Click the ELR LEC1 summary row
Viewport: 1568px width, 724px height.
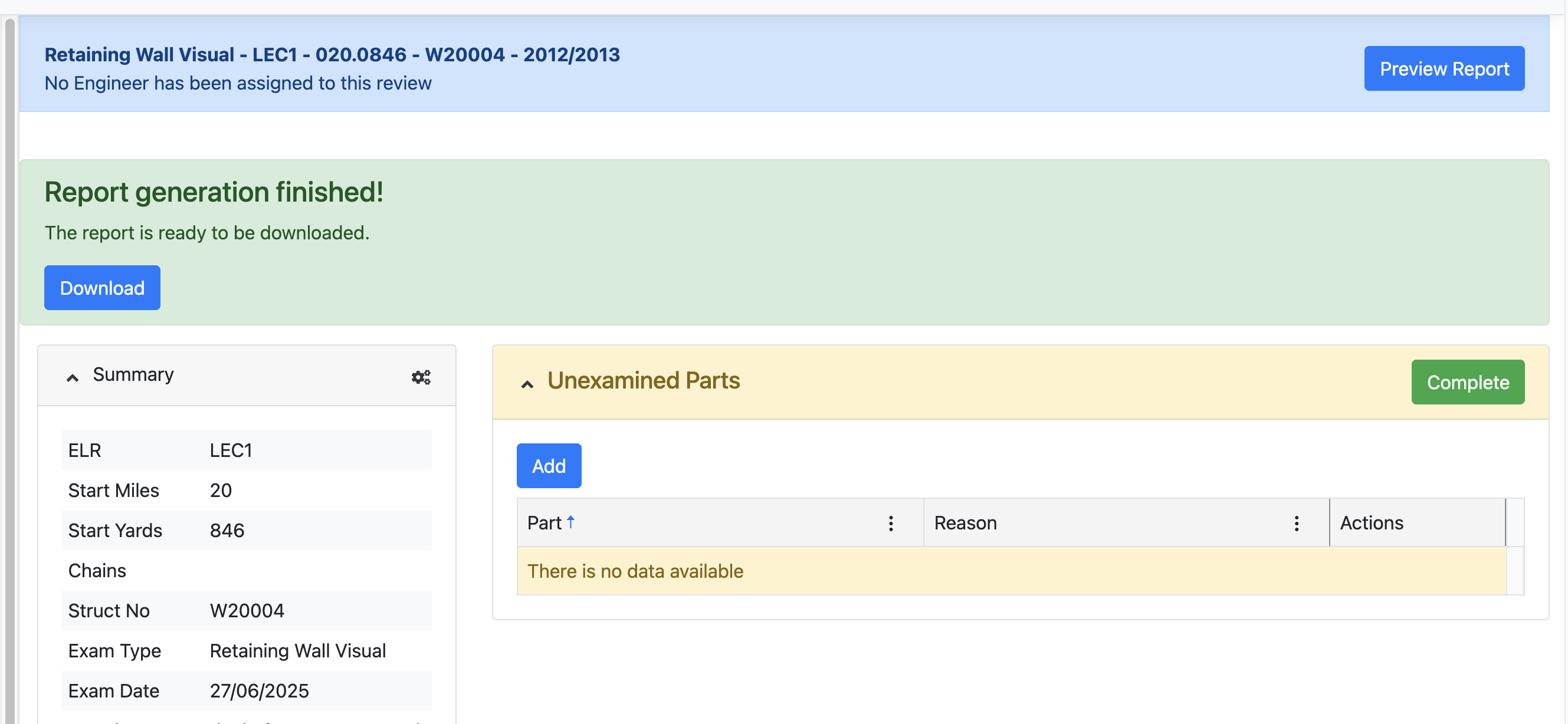pyautogui.click(x=247, y=450)
